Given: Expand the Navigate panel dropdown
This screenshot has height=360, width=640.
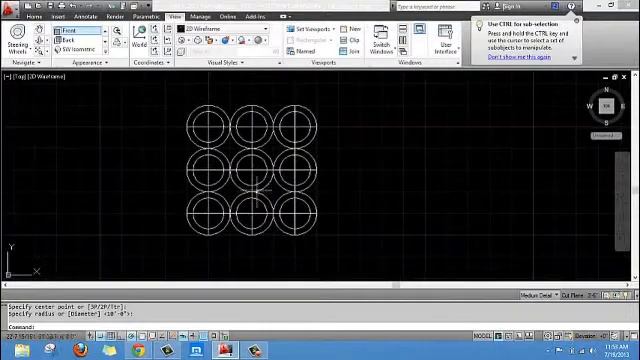Looking at the screenshot, I should 26,62.
